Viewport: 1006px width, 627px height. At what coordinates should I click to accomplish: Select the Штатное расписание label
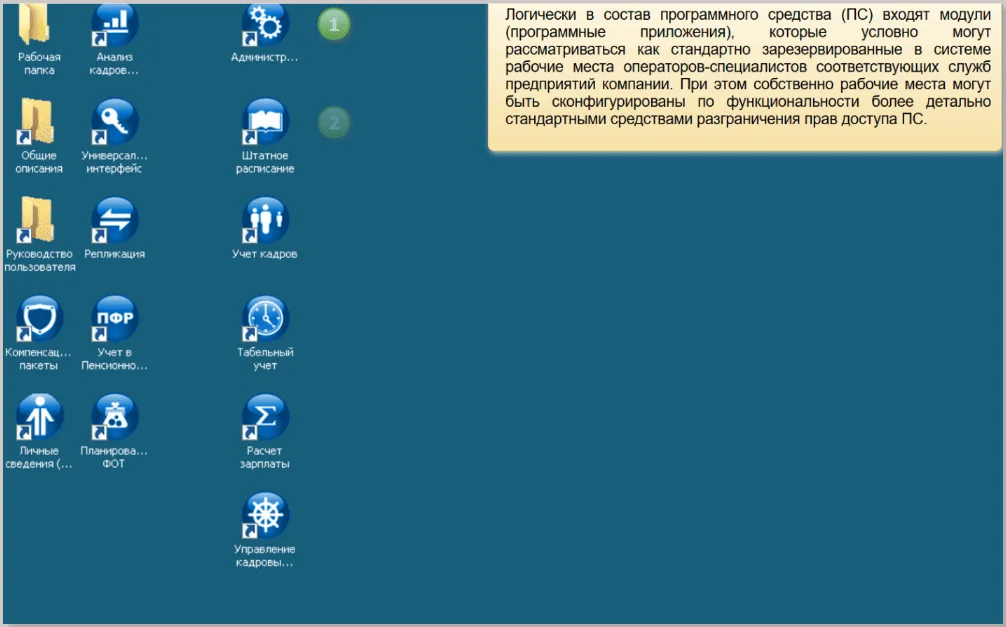265,162
